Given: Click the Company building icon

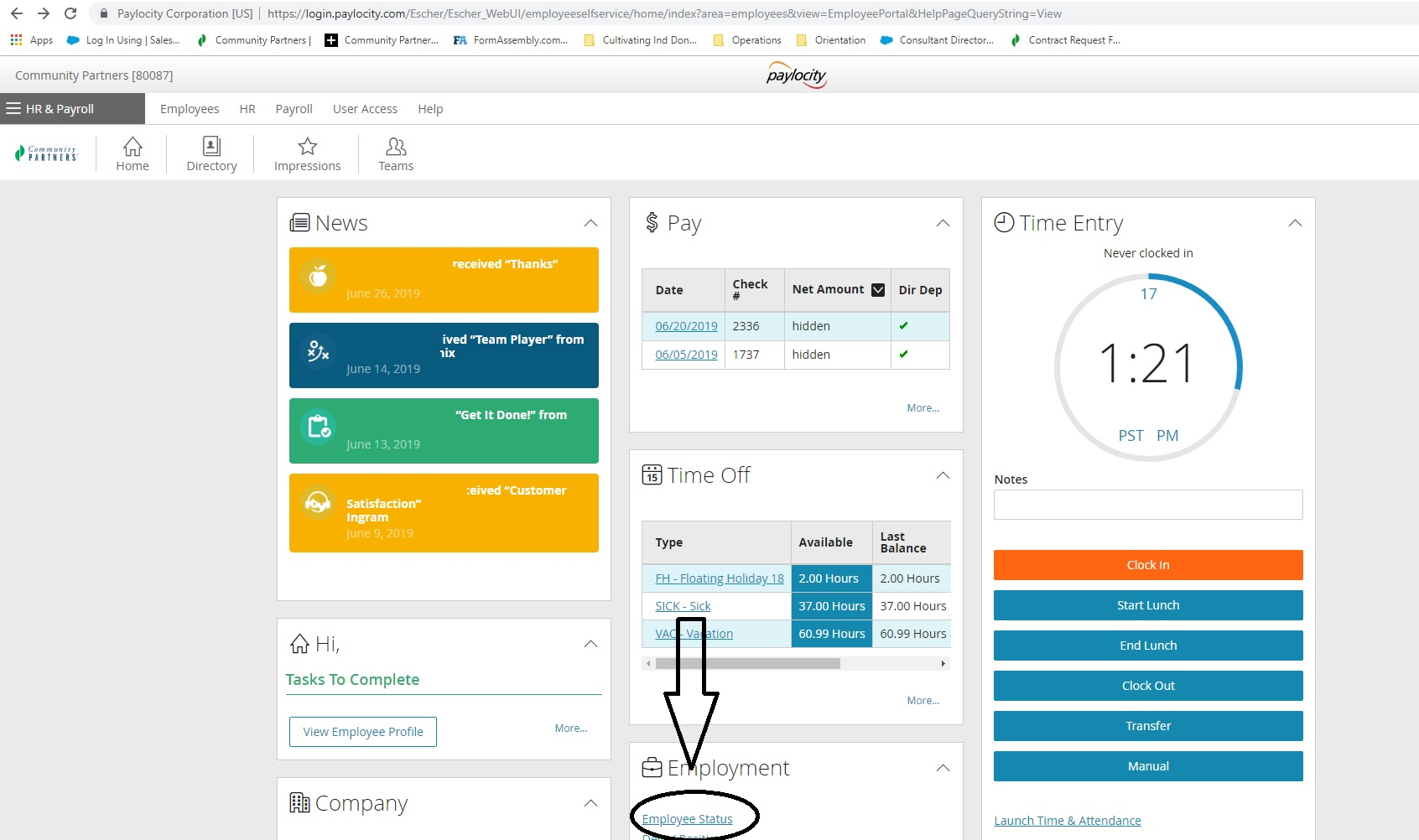Looking at the screenshot, I should click(299, 802).
